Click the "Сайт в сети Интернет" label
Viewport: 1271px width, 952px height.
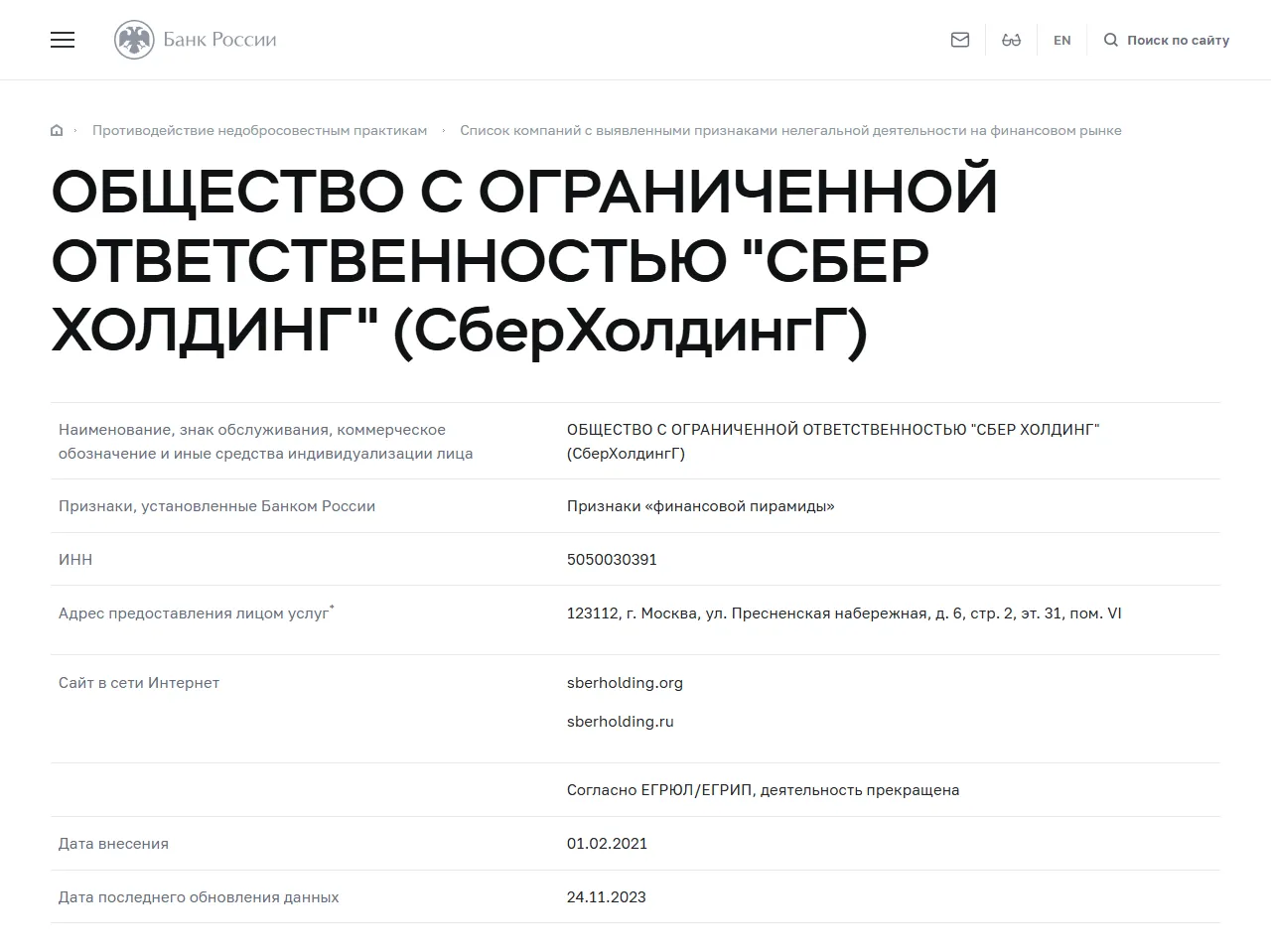pyautogui.click(x=139, y=682)
